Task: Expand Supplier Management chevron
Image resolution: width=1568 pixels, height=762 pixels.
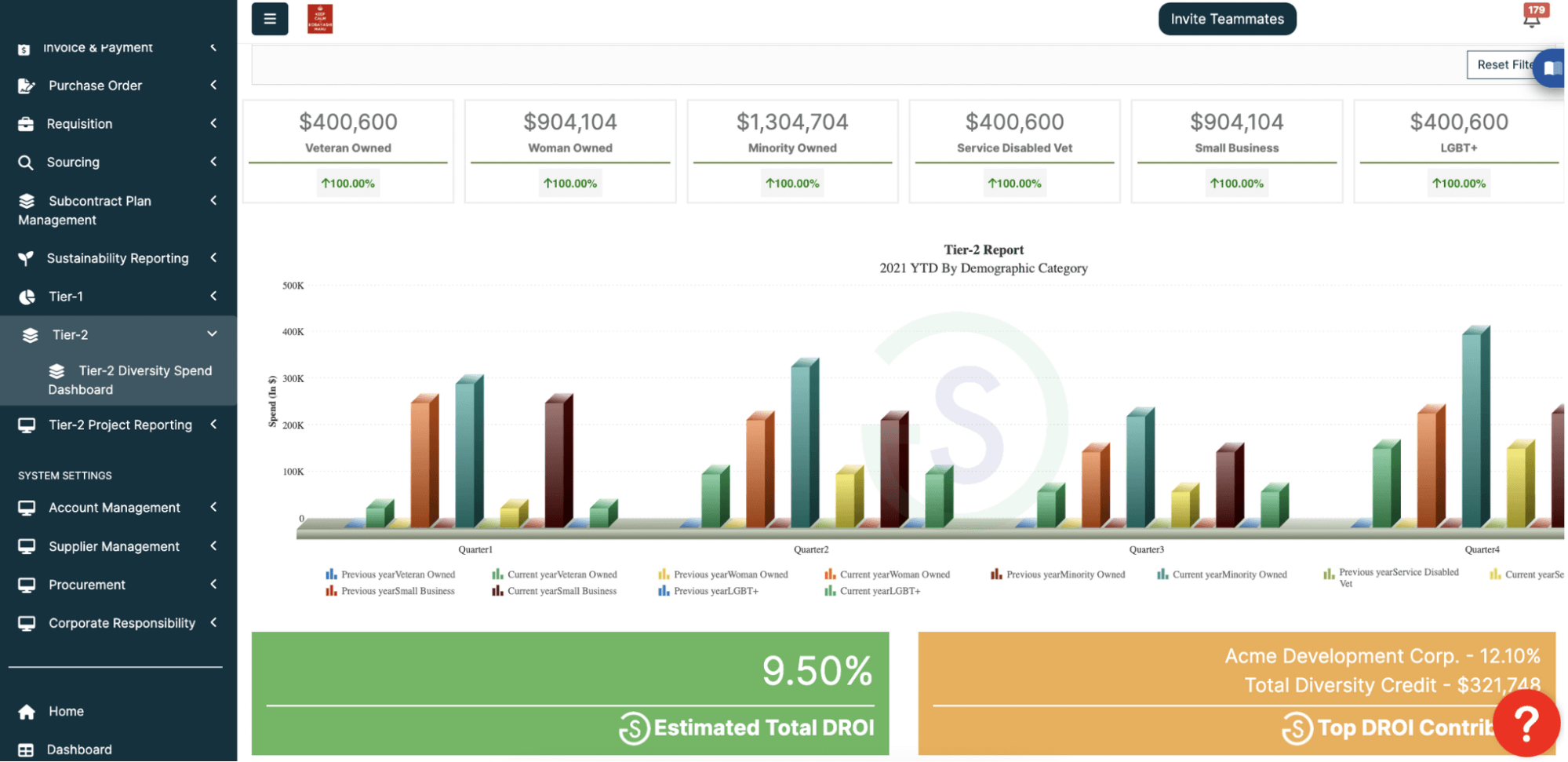Action: (x=213, y=546)
